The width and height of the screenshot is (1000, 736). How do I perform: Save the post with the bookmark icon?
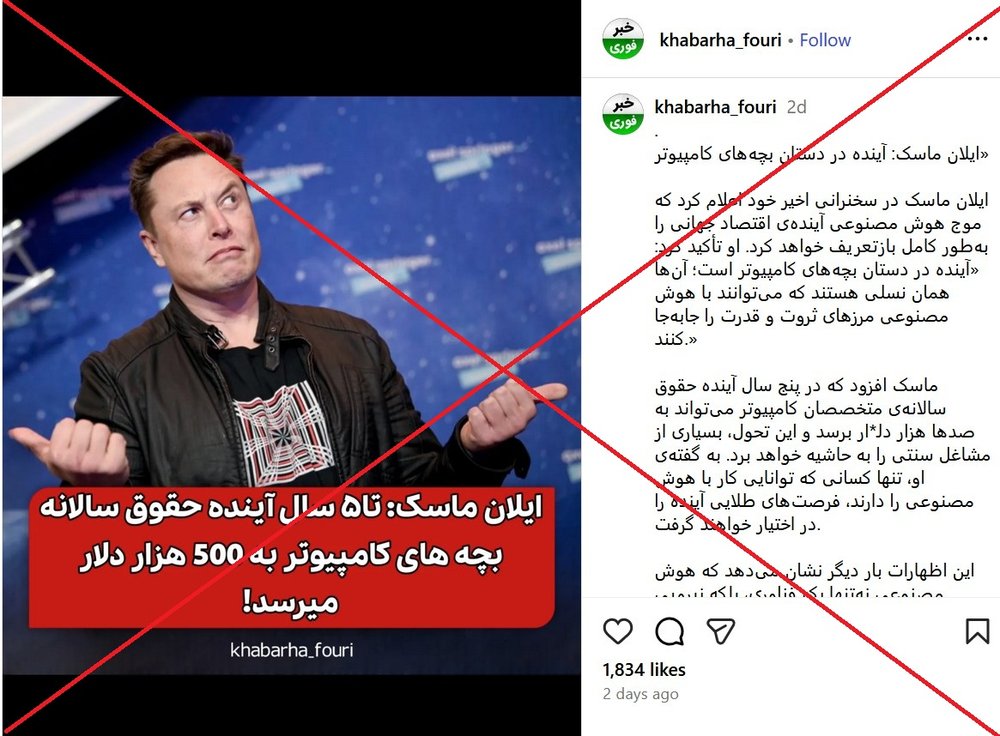tap(976, 631)
